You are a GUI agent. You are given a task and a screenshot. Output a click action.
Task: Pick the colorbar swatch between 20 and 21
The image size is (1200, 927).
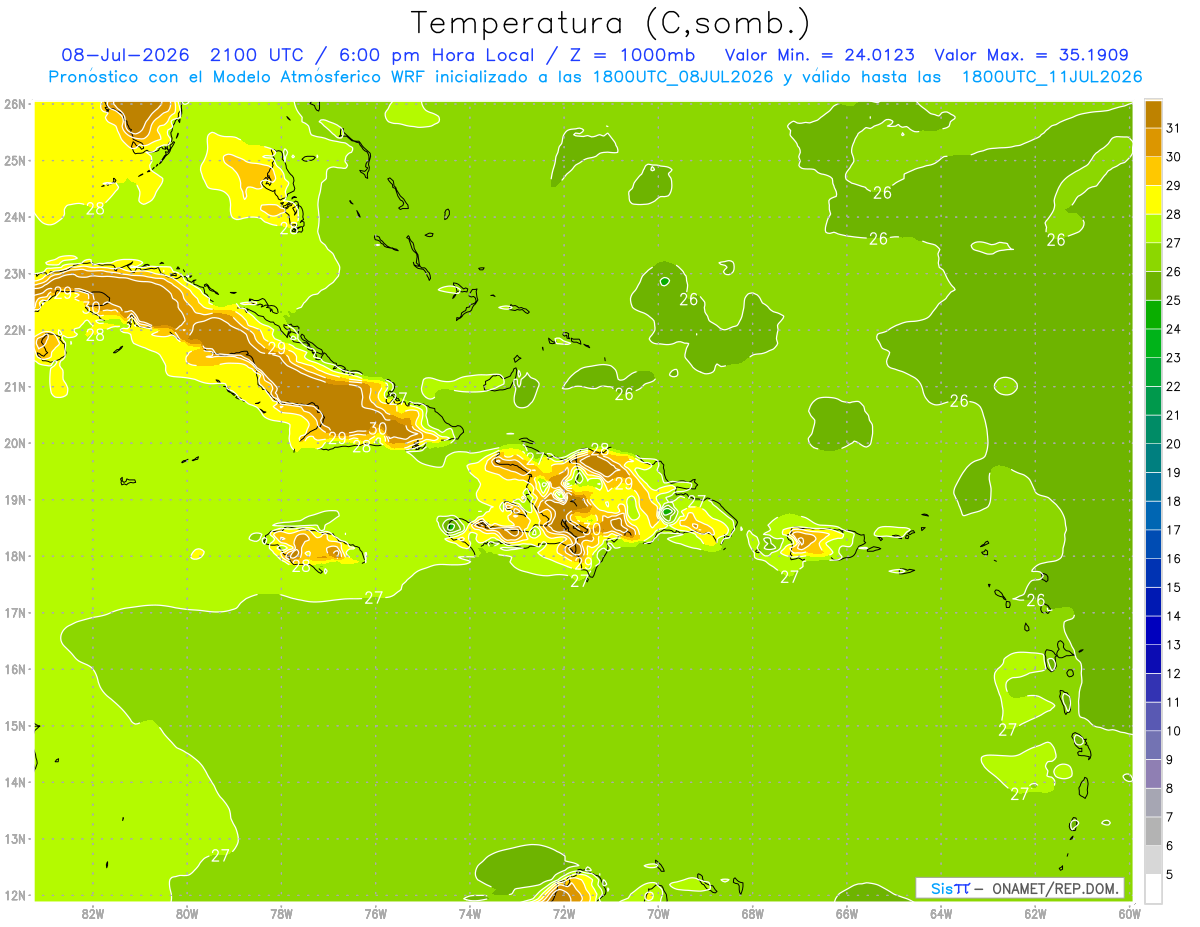[1153, 429]
